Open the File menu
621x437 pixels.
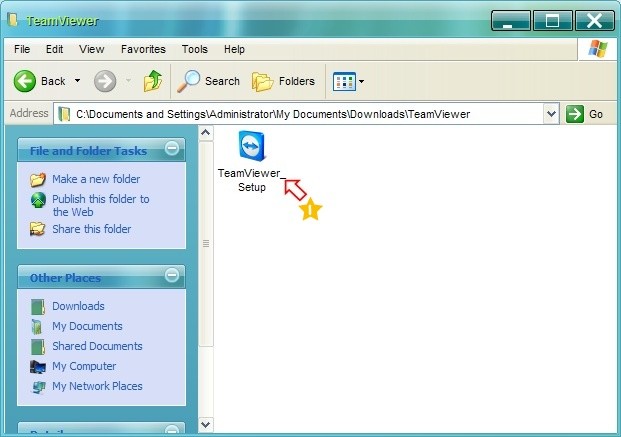coord(22,49)
